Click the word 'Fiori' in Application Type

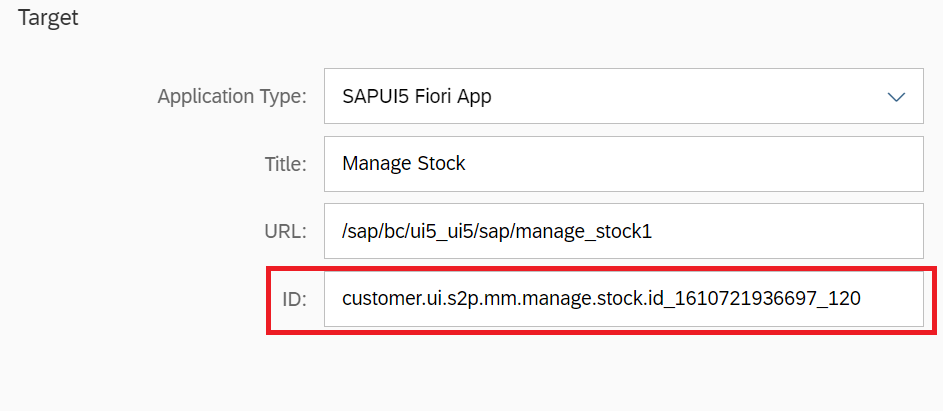pyautogui.click(x=431, y=97)
